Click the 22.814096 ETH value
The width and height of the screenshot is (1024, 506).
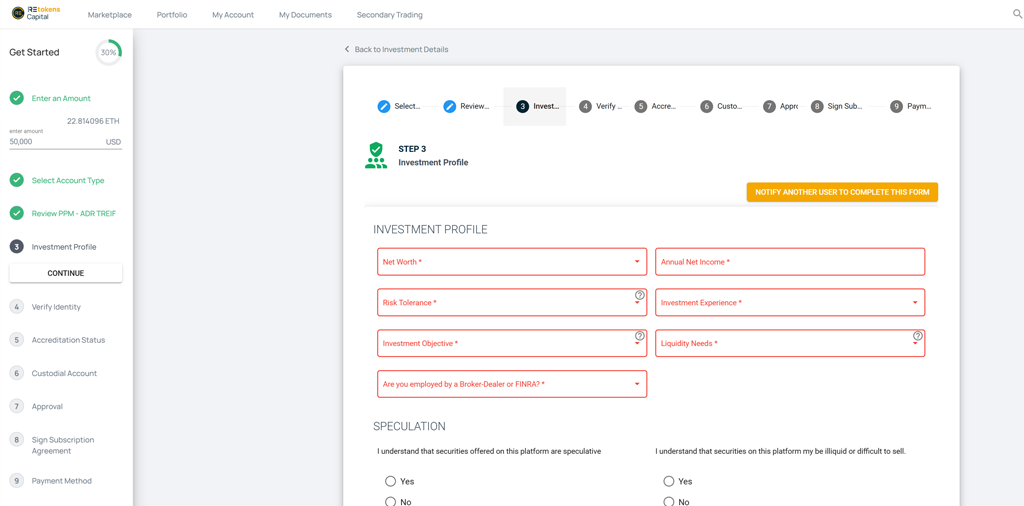tap(93, 121)
